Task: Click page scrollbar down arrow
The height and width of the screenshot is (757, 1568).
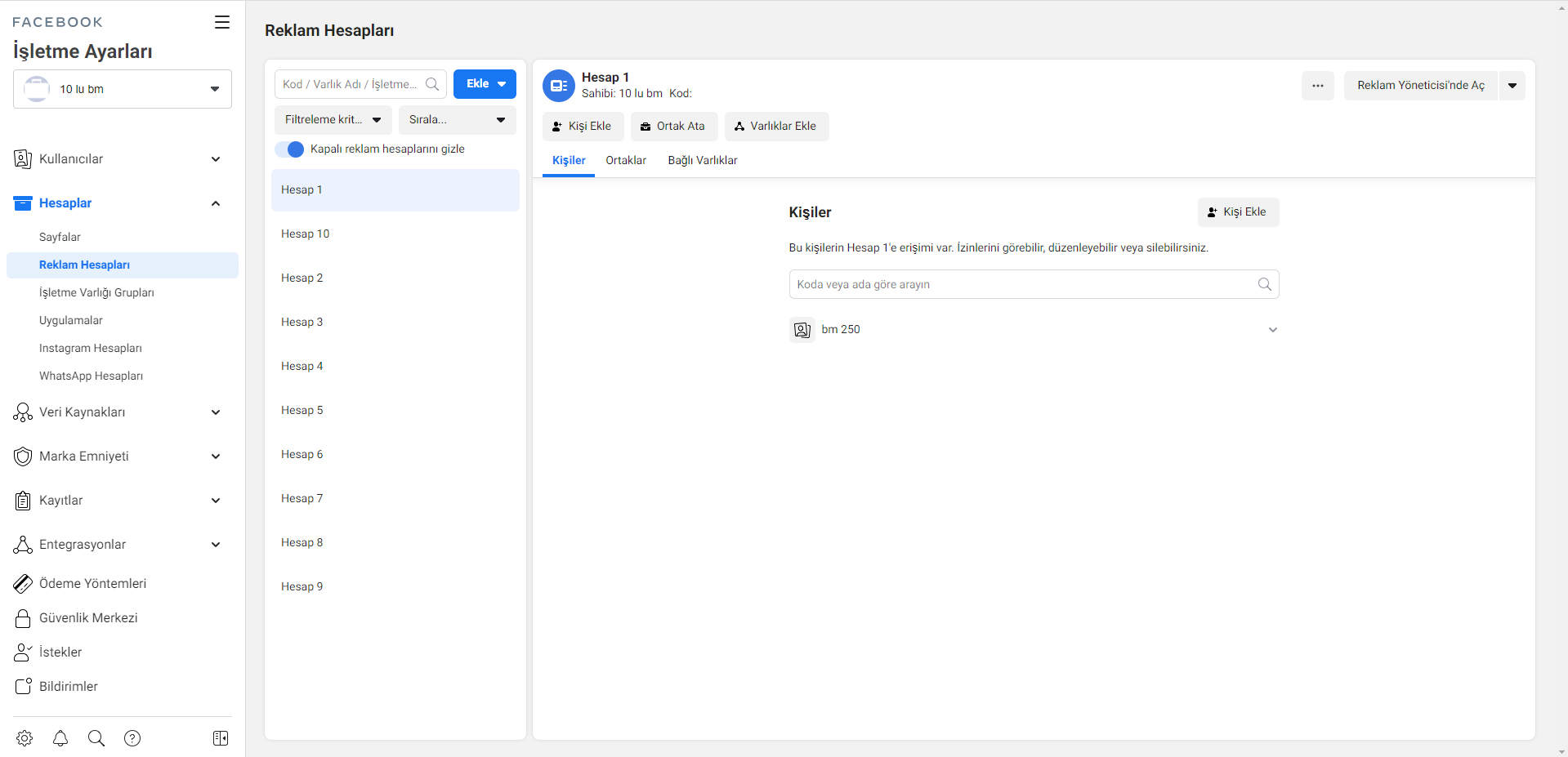Action: pos(1561,751)
